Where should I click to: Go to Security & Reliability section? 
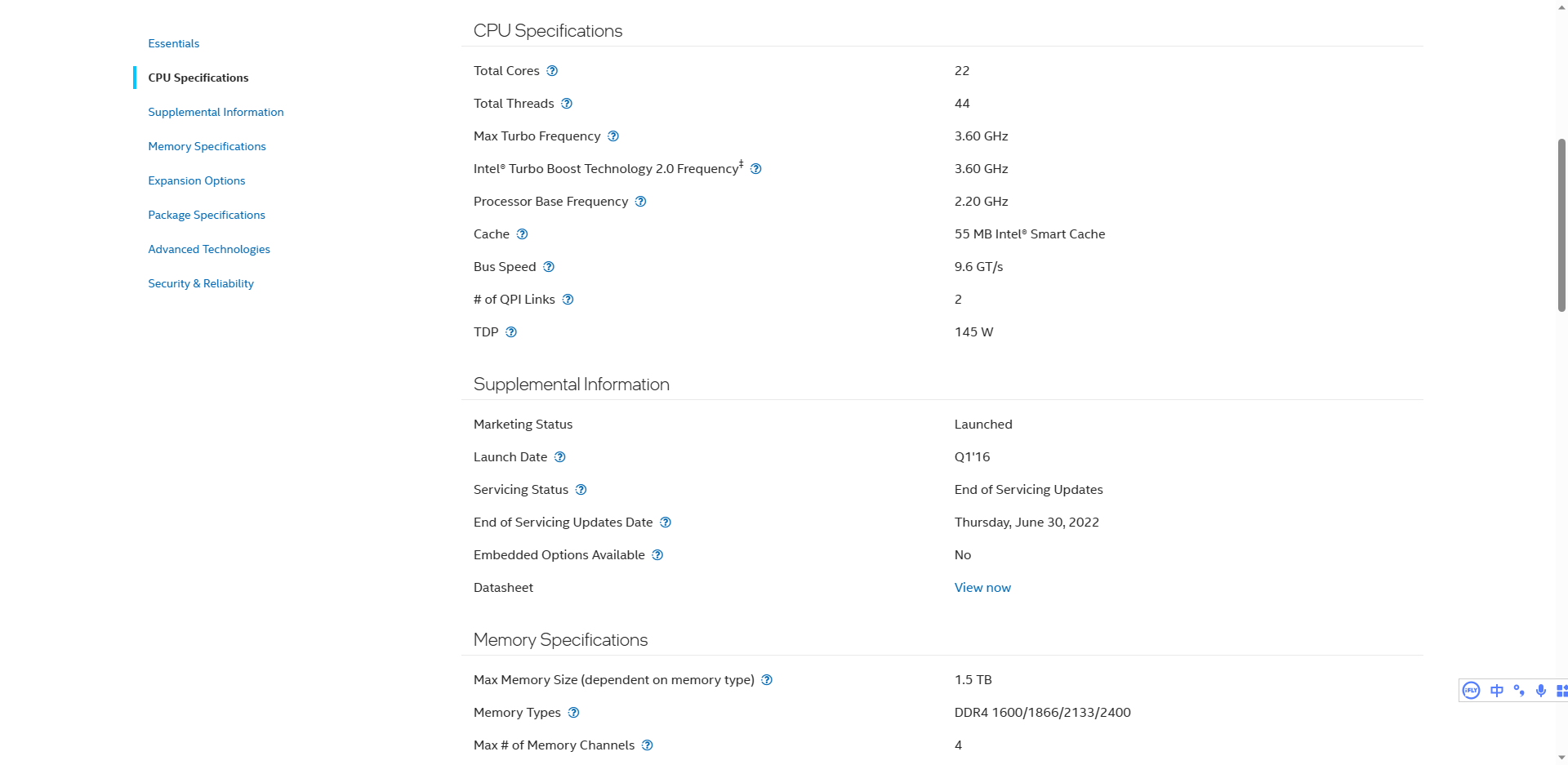[x=201, y=283]
